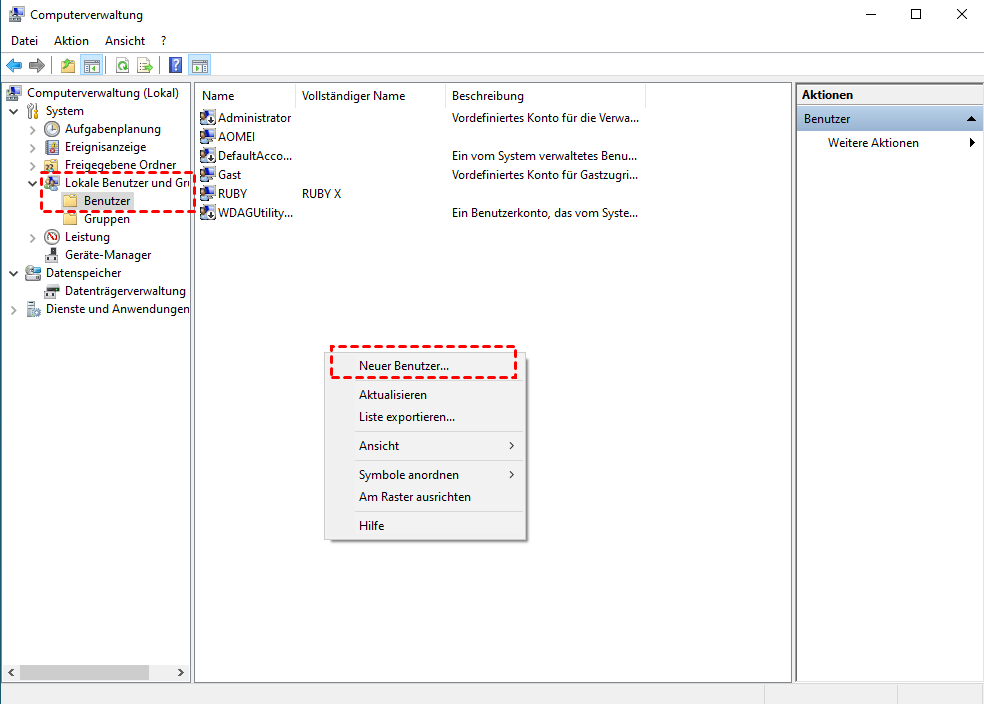The height and width of the screenshot is (704, 984).
Task: Expand the Leistung node
Action: click(x=33, y=238)
